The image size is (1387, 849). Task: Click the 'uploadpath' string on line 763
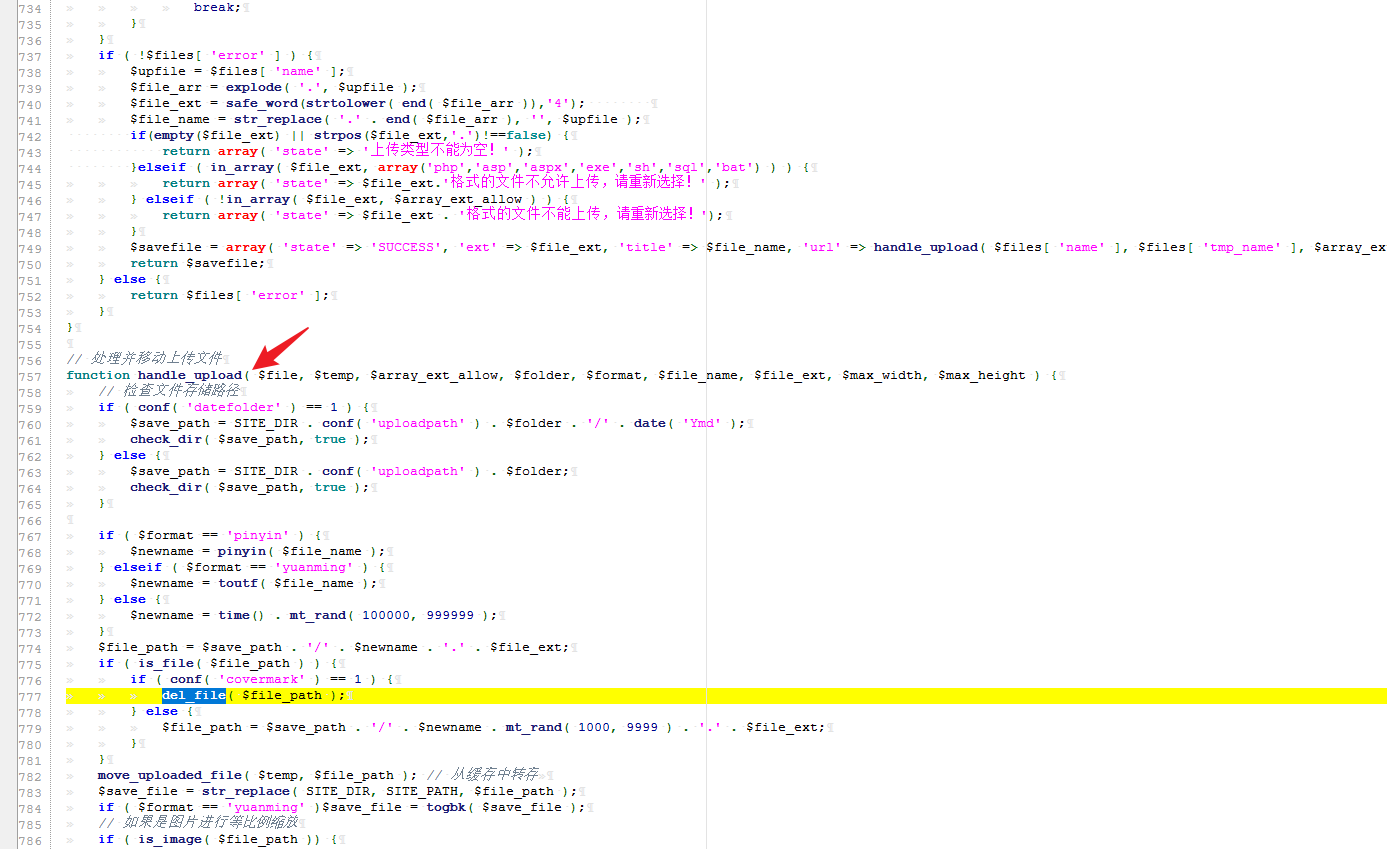[417, 470]
